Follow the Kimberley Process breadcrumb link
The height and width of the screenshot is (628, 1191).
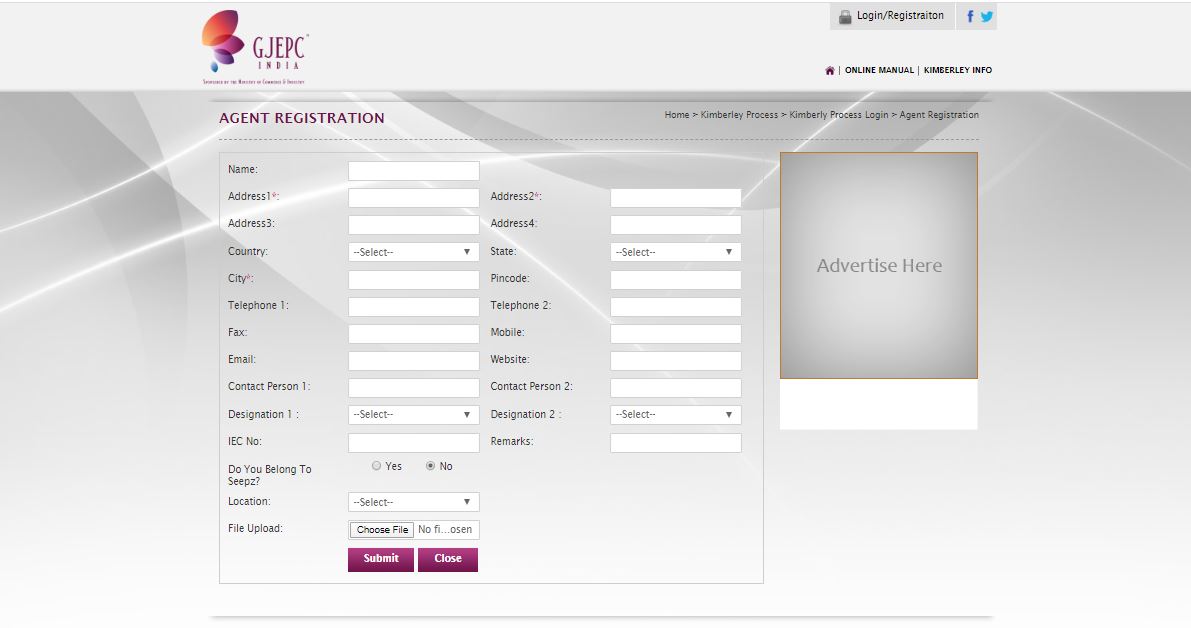736,114
